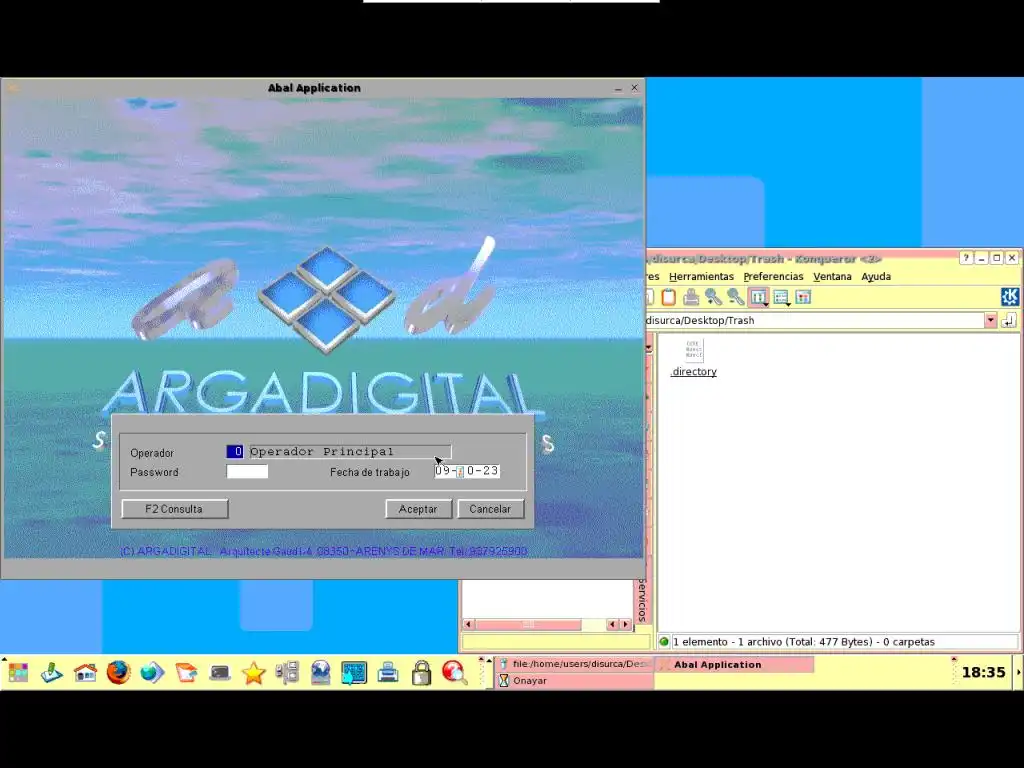Screen dimensions: 1024x768
Task: Open the yellow star bookmarks icon
Action: 253,673
